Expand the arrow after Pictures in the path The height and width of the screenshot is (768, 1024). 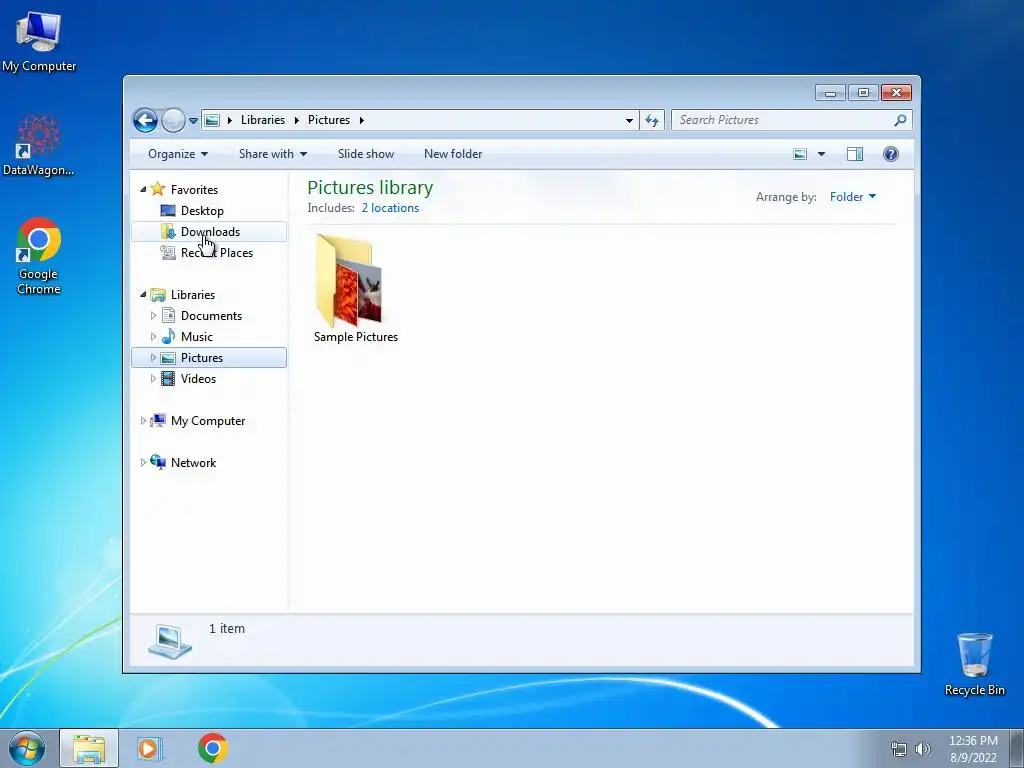point(361,120)
